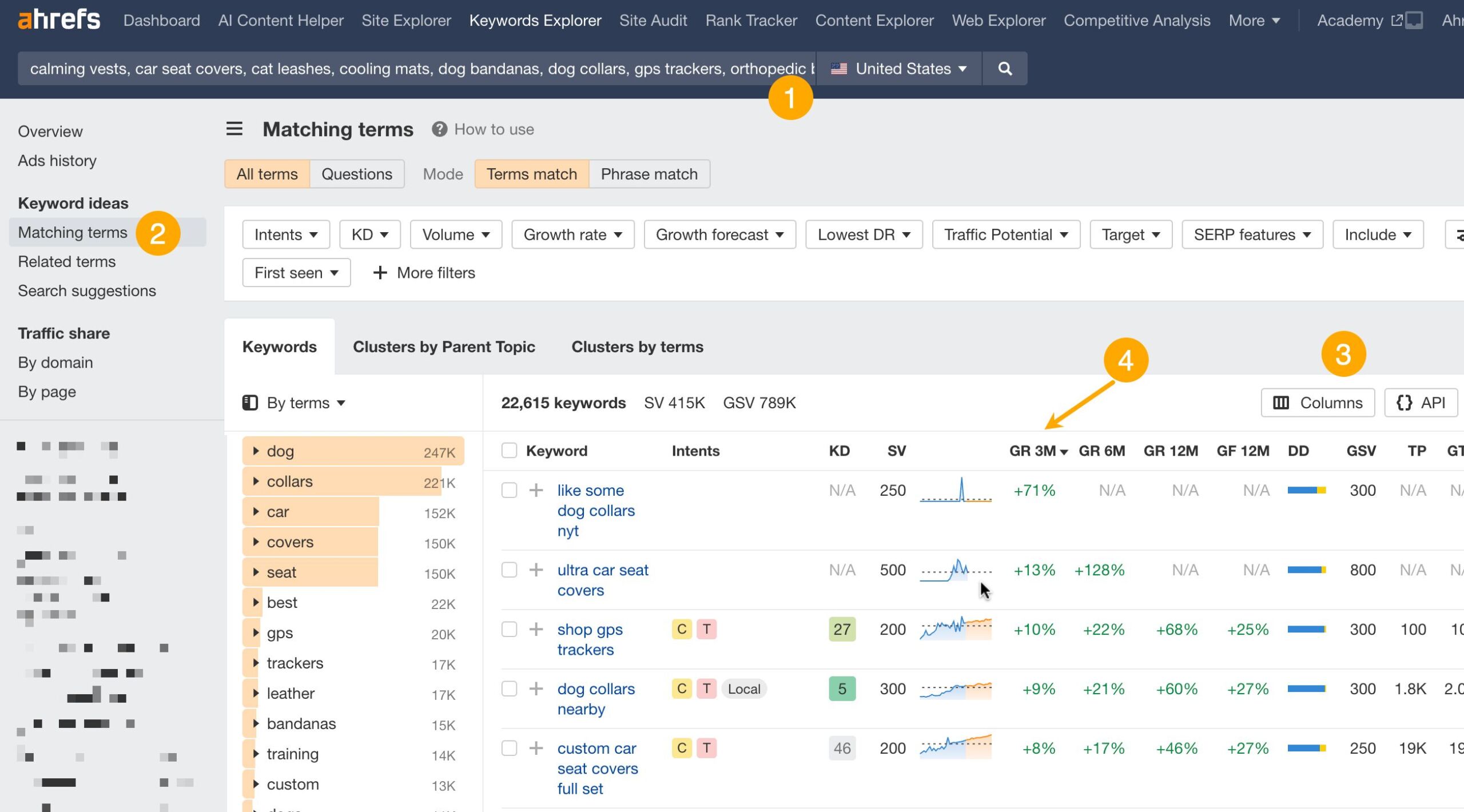Click the panel layout icon beside 'By terms'
This screenshot has height=812, width=1464.
point(250,402)
